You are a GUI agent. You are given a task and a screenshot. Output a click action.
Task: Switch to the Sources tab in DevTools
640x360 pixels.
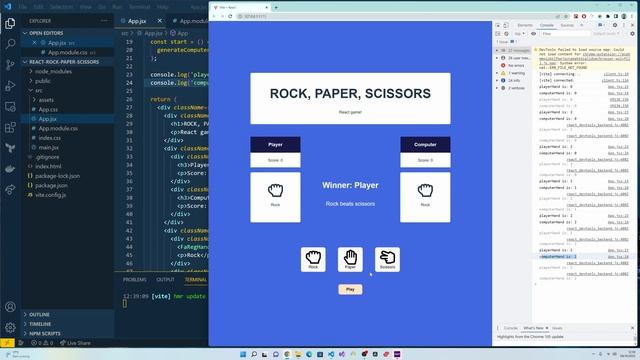click(567, 25)
